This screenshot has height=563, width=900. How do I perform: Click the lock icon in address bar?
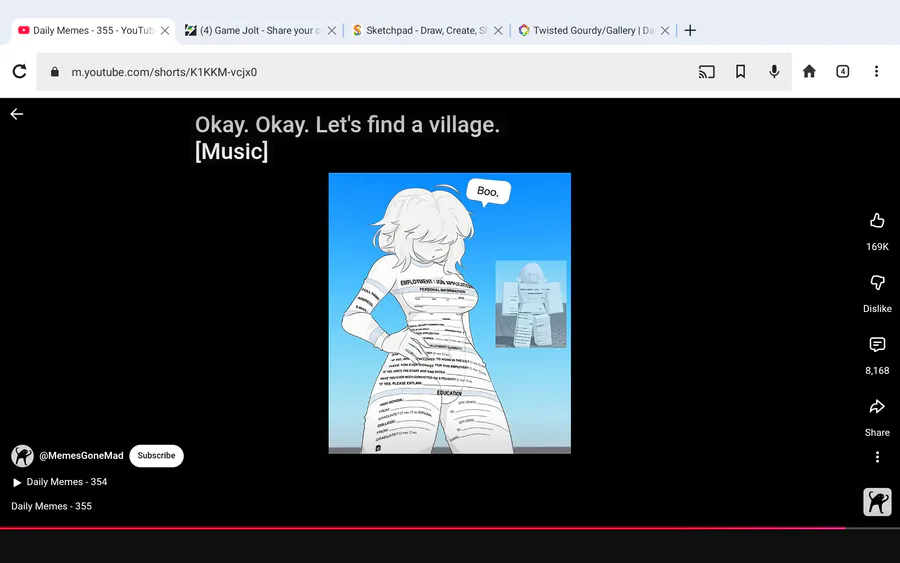tap(55, 72)
